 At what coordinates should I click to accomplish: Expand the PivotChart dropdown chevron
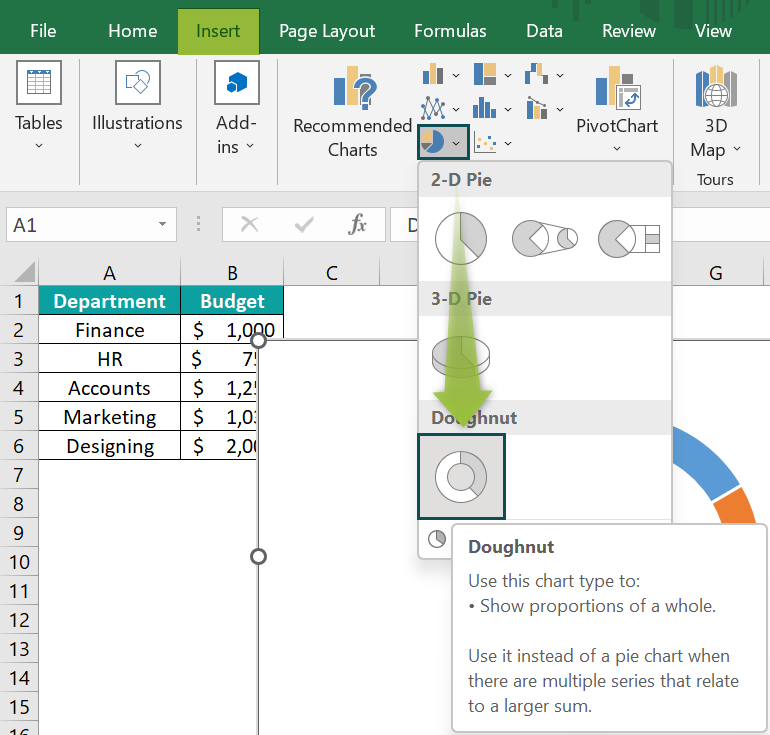[617, 149]
